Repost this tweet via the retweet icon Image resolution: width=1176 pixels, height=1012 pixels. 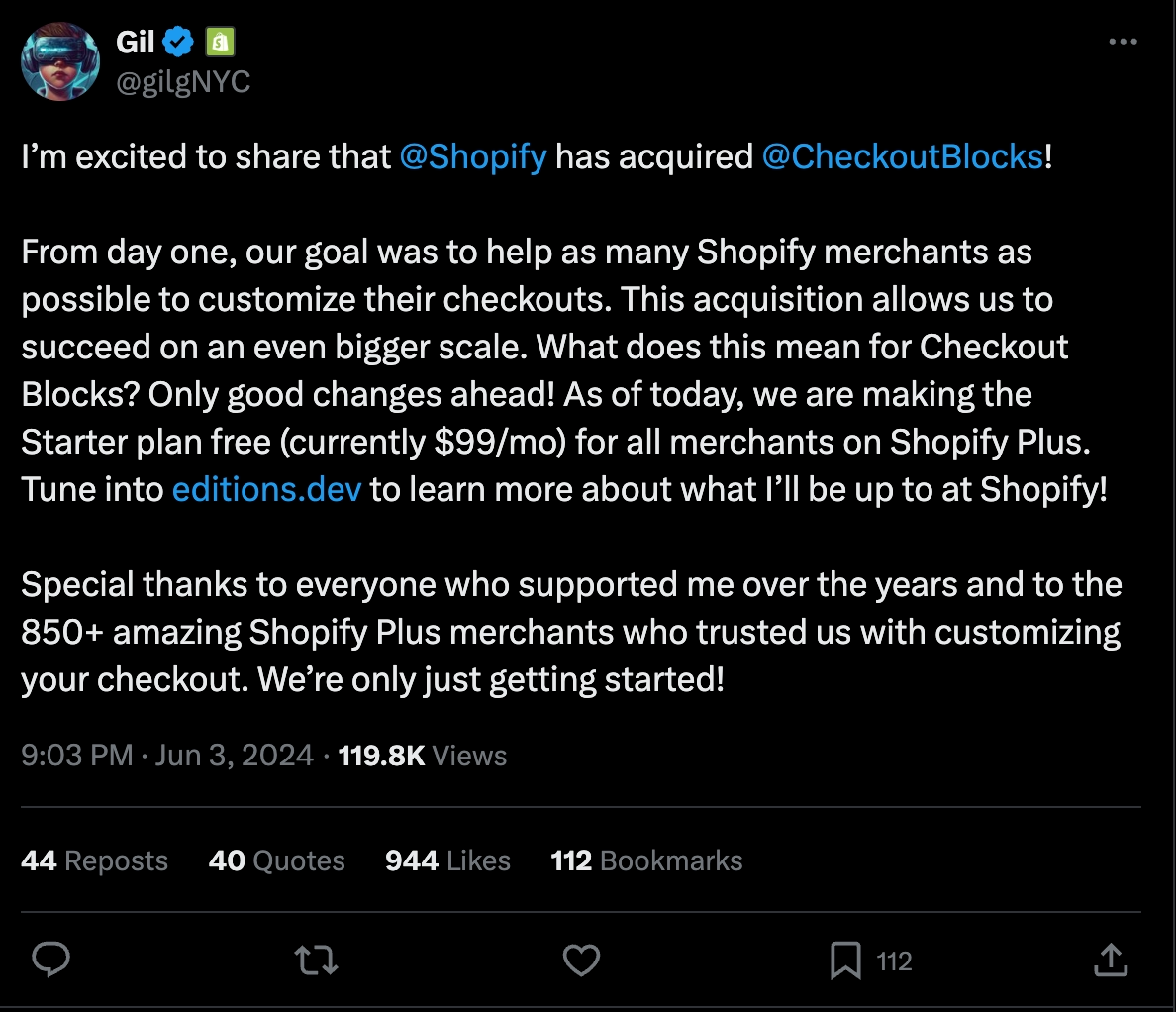pos(317,960)
